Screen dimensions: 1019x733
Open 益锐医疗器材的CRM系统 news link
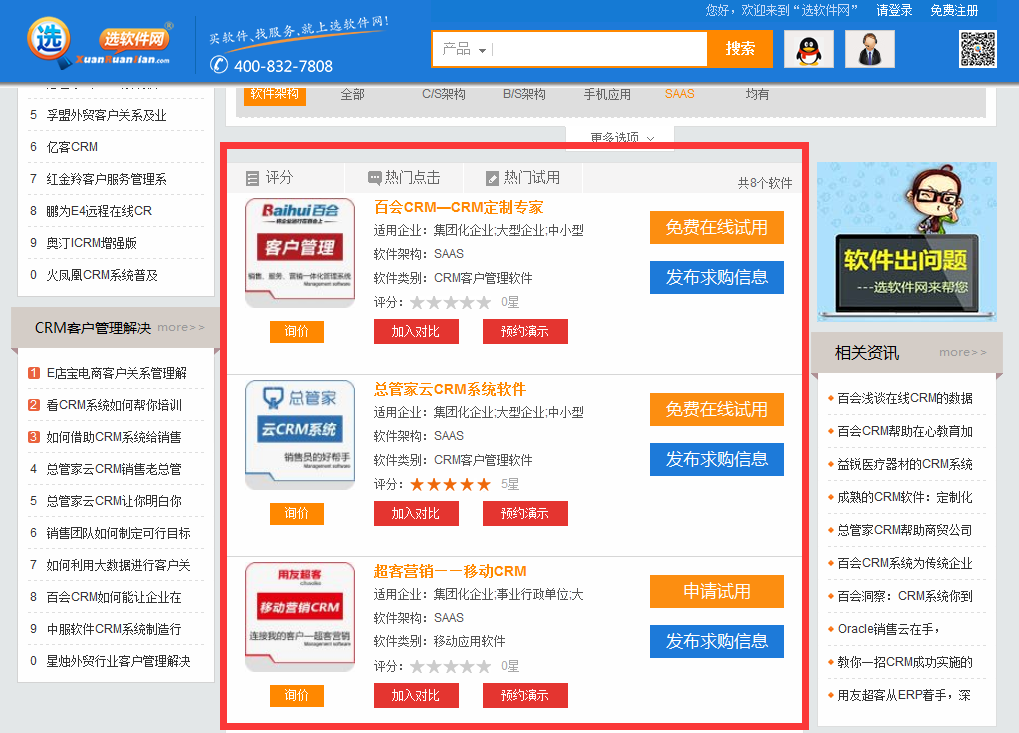pyautogui.click(x=905, y=464)
